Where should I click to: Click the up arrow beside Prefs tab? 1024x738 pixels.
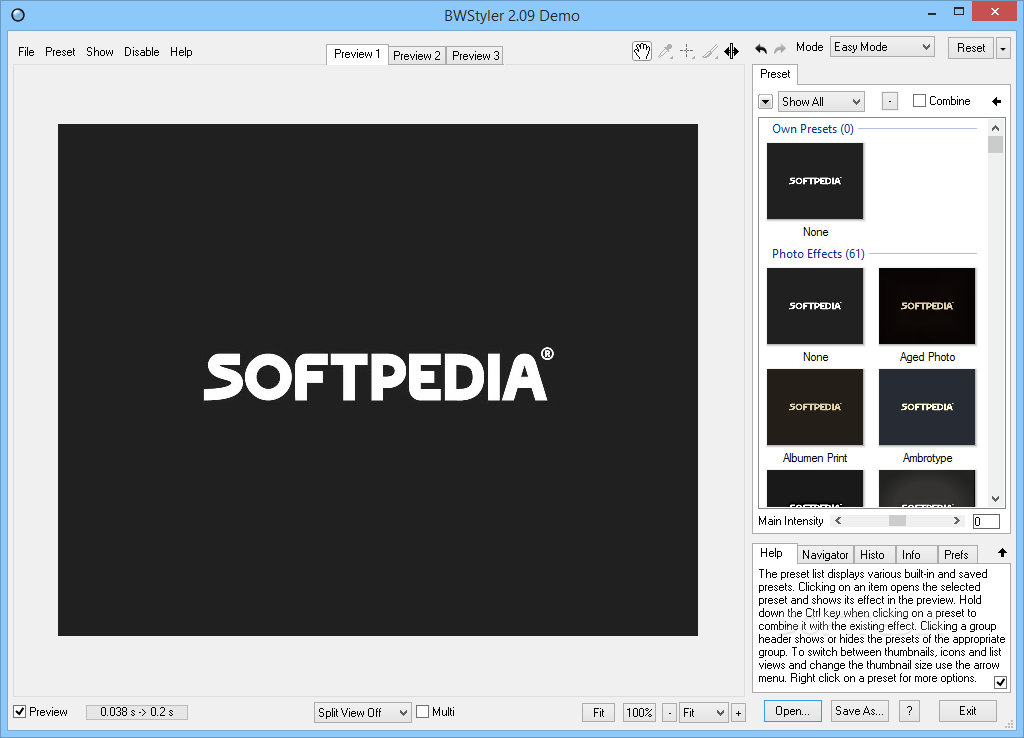[x=1002, y=553]
